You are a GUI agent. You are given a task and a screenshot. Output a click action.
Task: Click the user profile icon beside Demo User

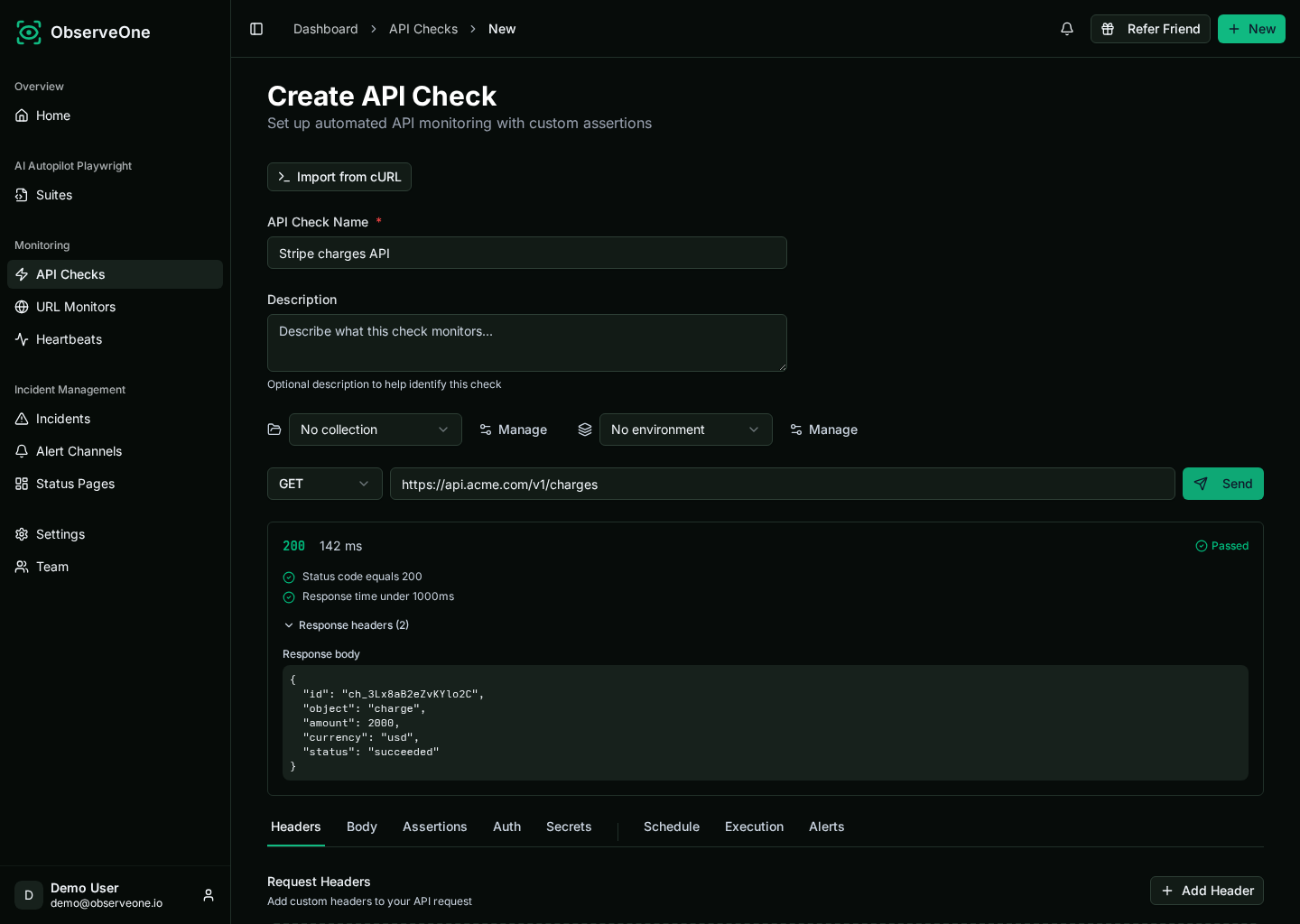click(209, 895)
